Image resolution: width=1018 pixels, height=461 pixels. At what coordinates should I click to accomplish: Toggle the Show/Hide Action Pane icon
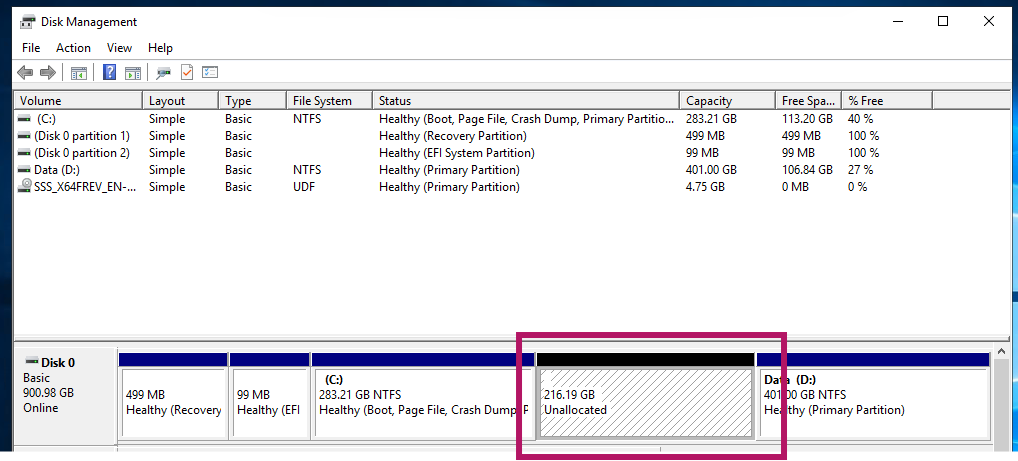(x=132, y=73)
